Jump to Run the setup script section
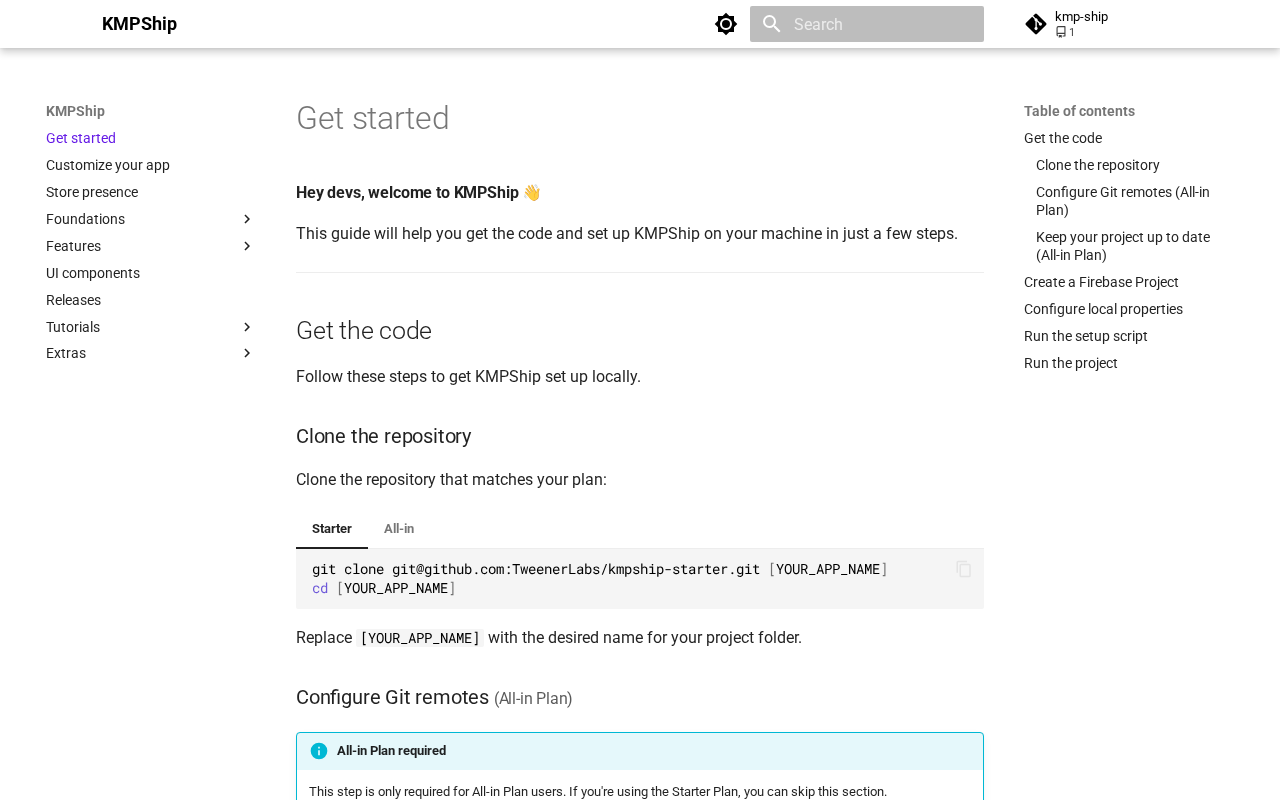1280x800 pixels. tap(1086, 336)
